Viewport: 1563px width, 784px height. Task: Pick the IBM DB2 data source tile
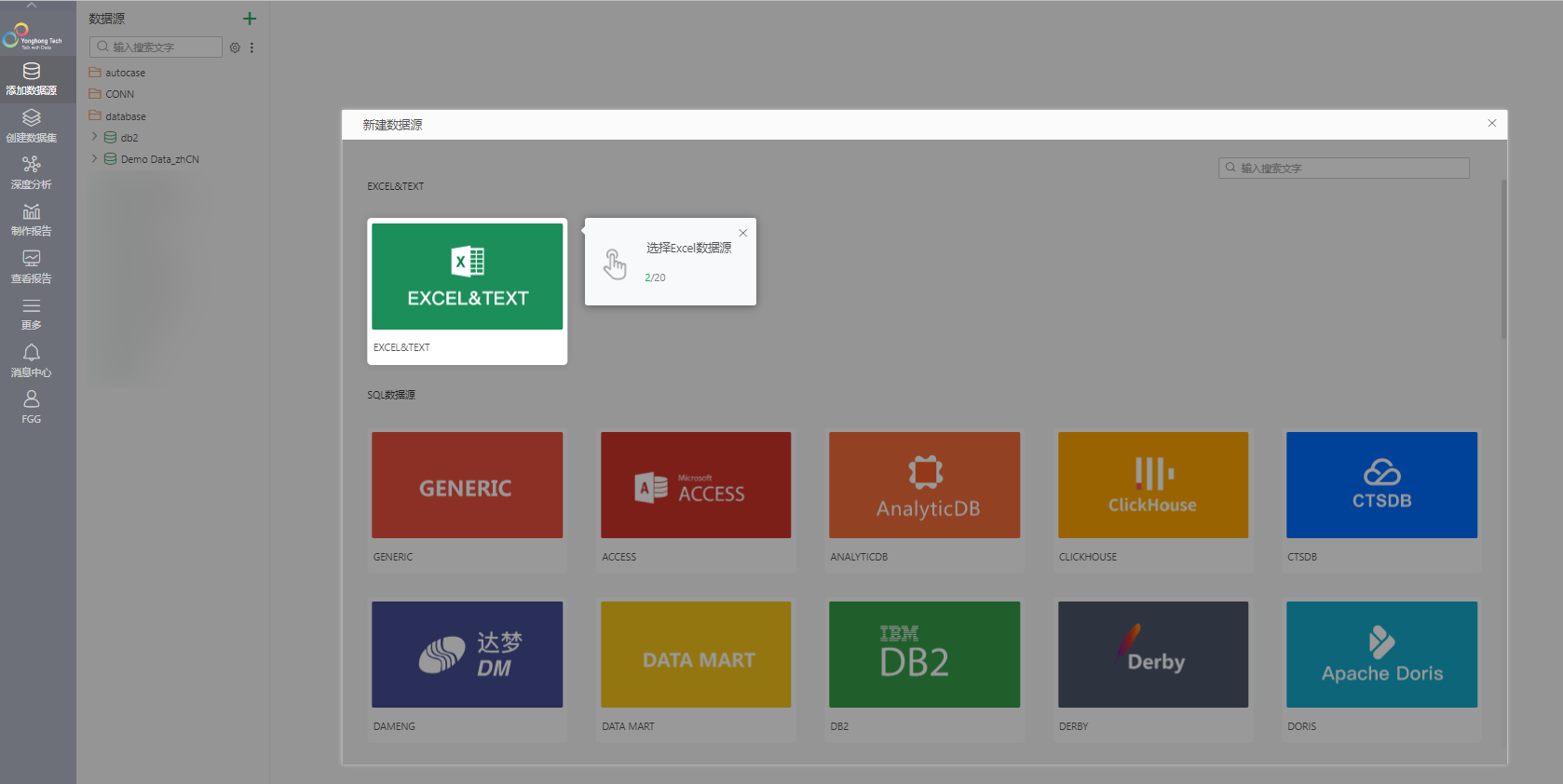coord(924,655)
